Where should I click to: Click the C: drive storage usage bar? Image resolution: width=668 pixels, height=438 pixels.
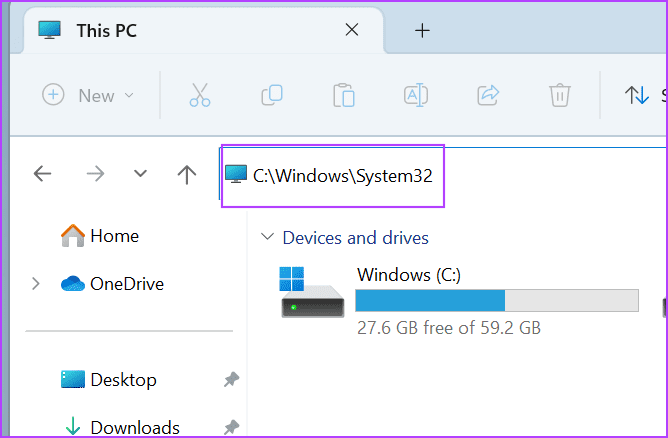pyautogui.click(x=497, y=300)
